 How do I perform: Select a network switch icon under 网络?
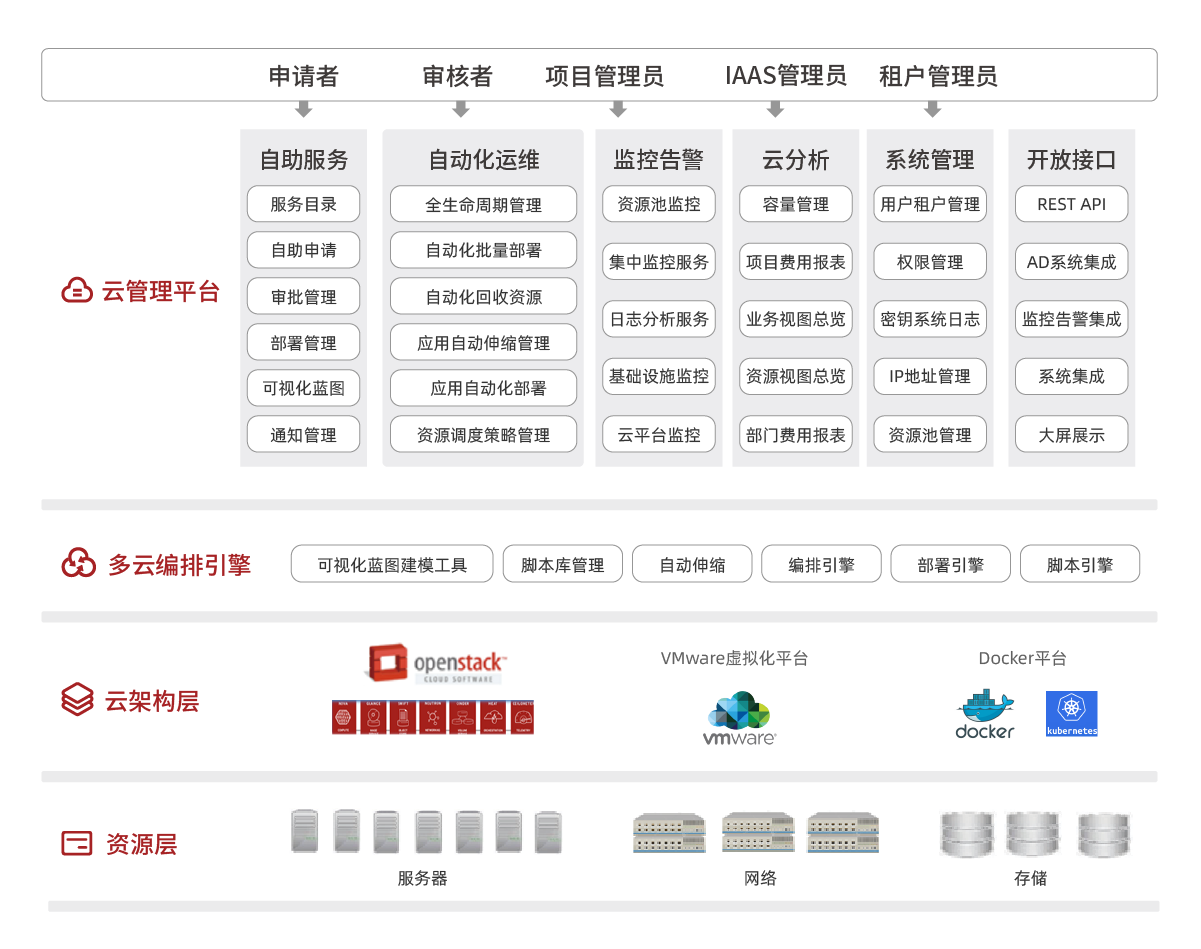pyautogui.click(x=668, y=832)
